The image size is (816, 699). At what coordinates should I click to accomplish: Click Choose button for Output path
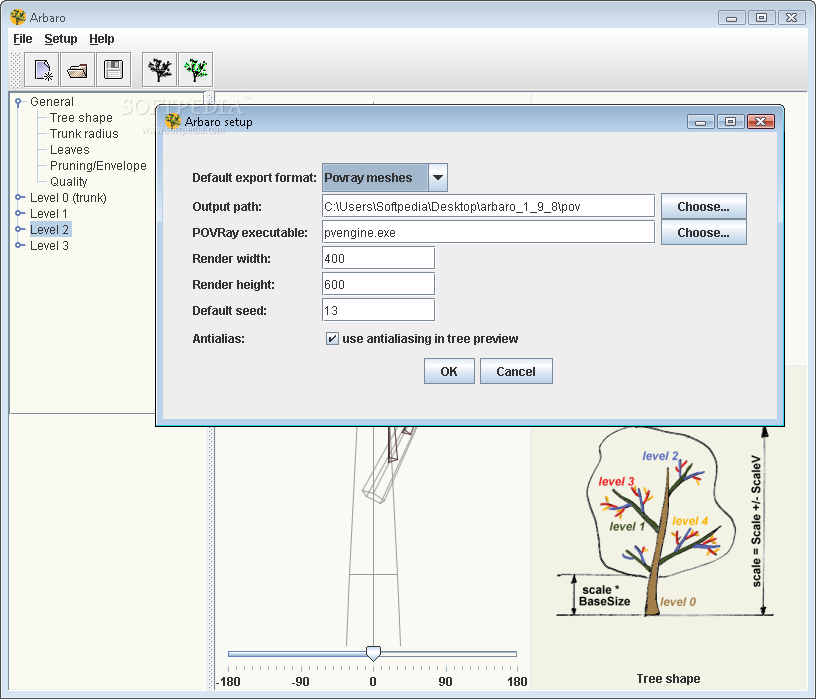[704, 207]
